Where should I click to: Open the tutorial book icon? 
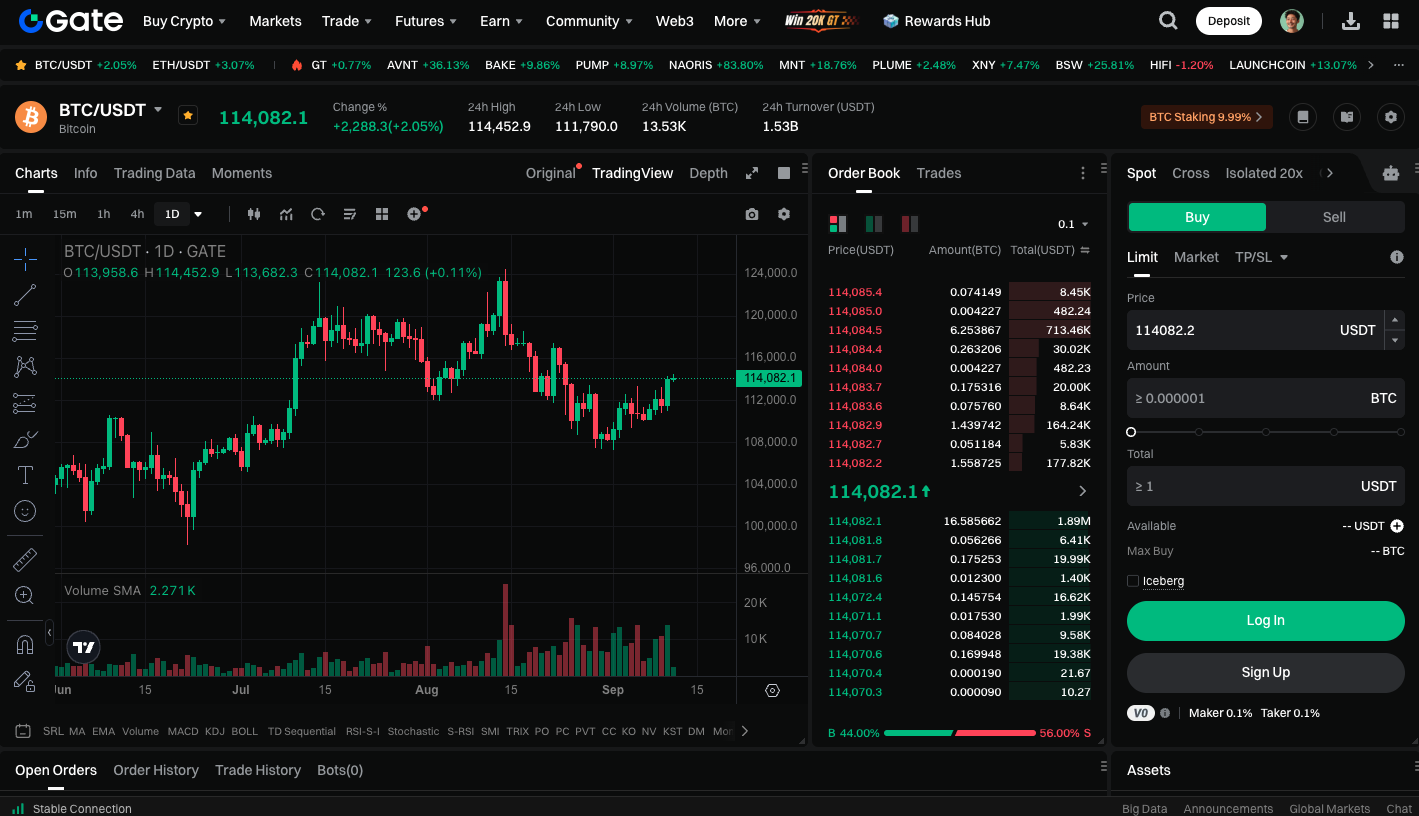(x=1347, y=117)
